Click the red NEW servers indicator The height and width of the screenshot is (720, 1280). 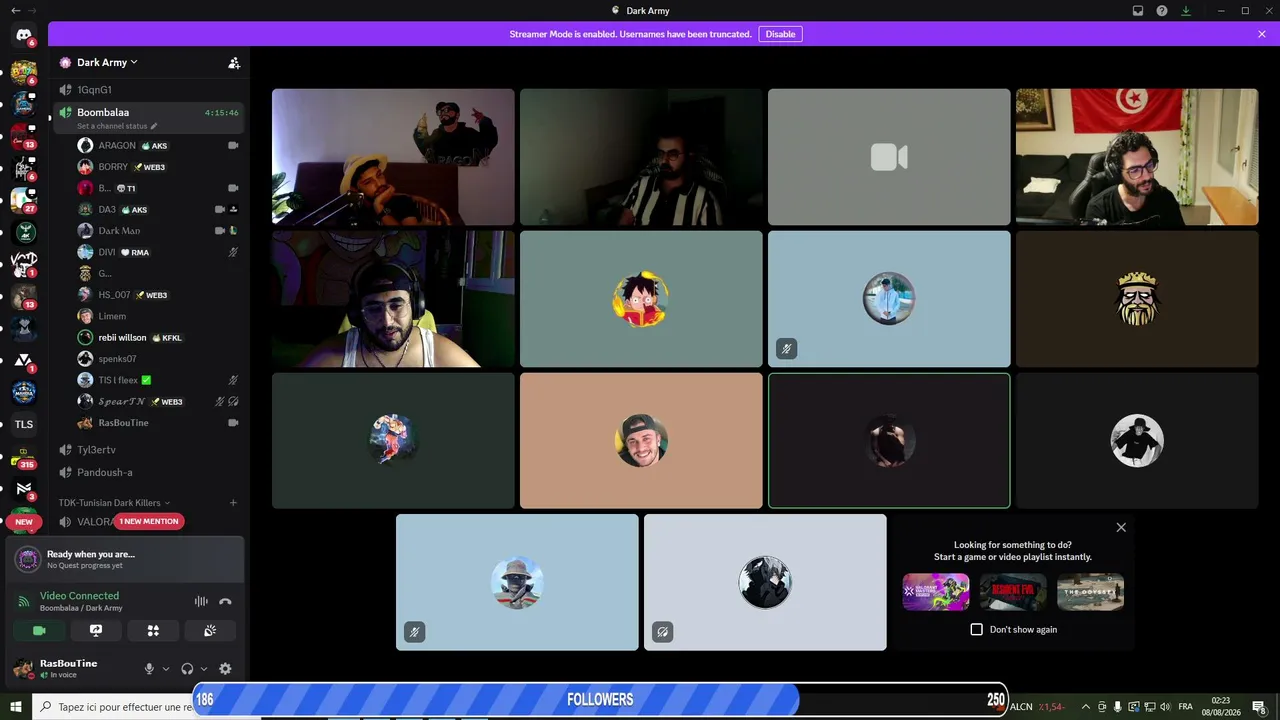tap(24, 522)
